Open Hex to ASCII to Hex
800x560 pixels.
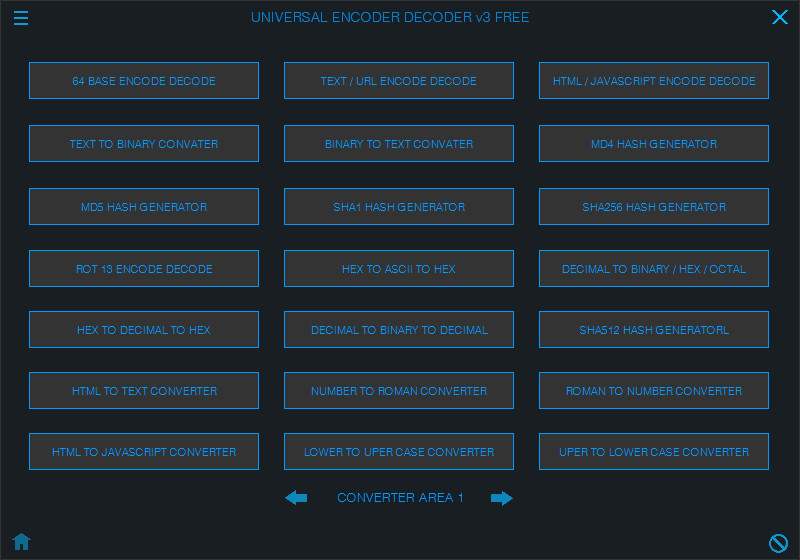click(399, 269)
